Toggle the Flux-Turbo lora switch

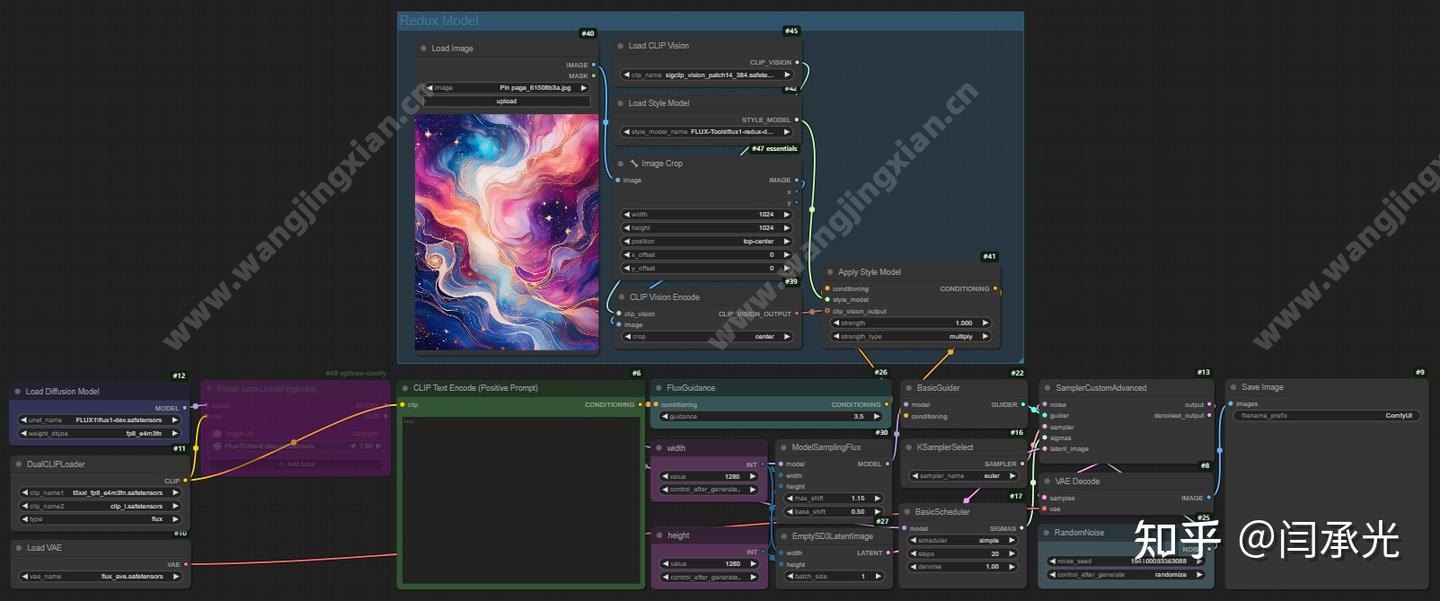click(218, 446)
